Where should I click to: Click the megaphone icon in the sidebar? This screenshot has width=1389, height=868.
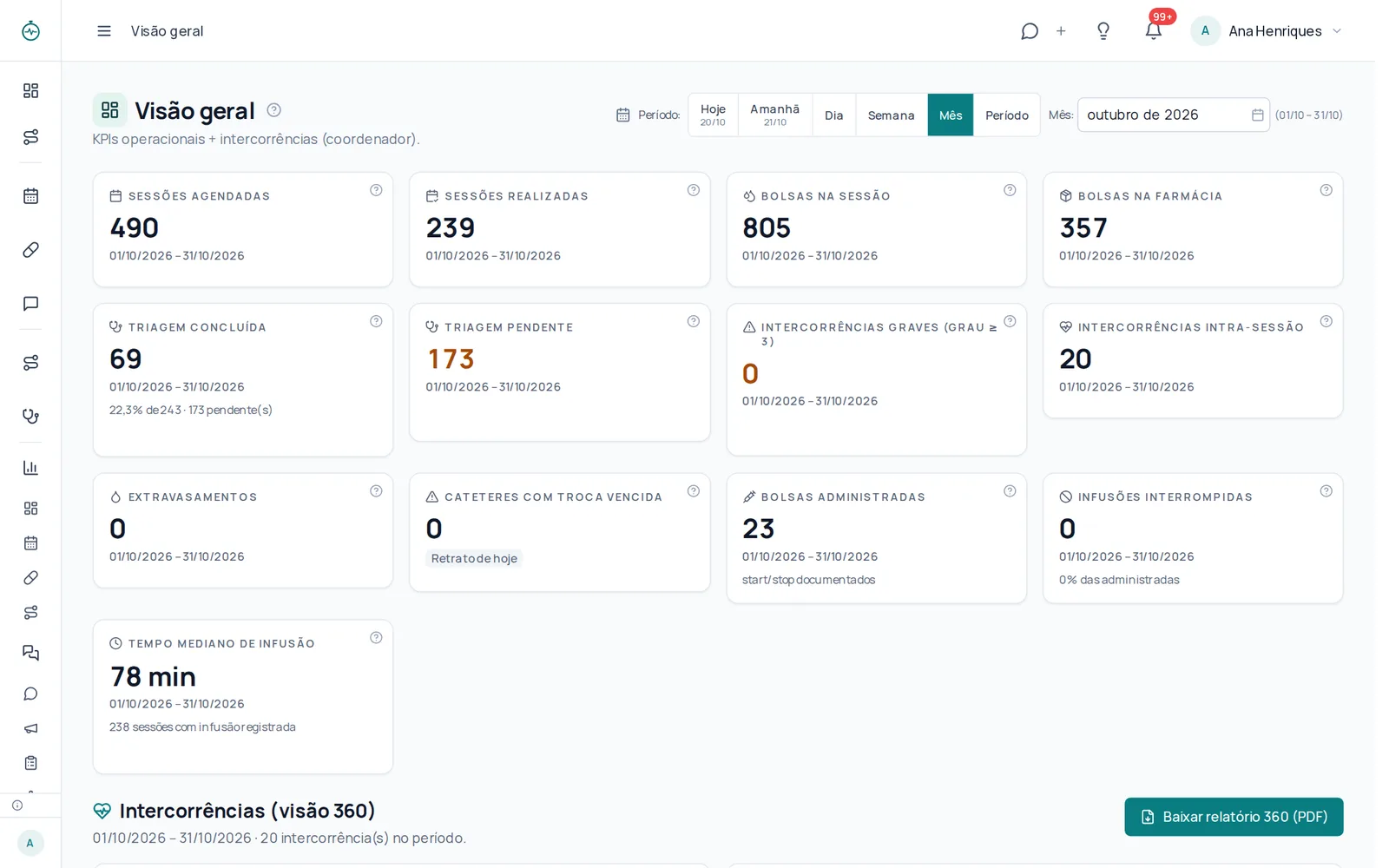pyautogui.click(x=30, y=728)
